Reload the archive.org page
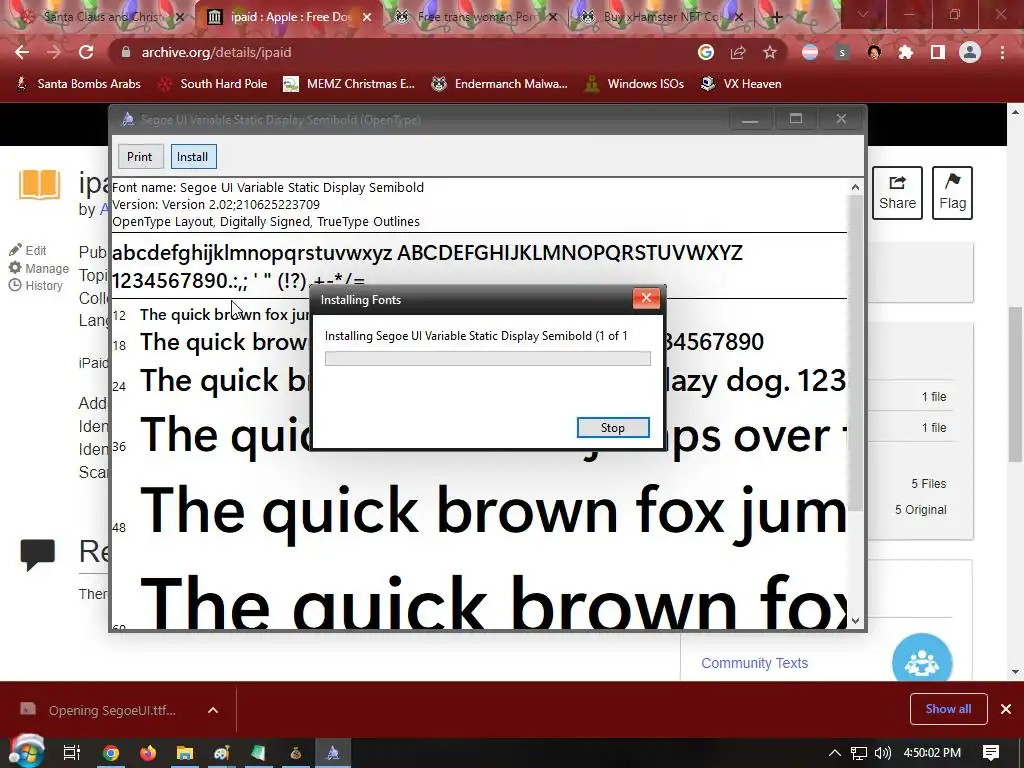 pyautogui.click(x=86, y=52)
